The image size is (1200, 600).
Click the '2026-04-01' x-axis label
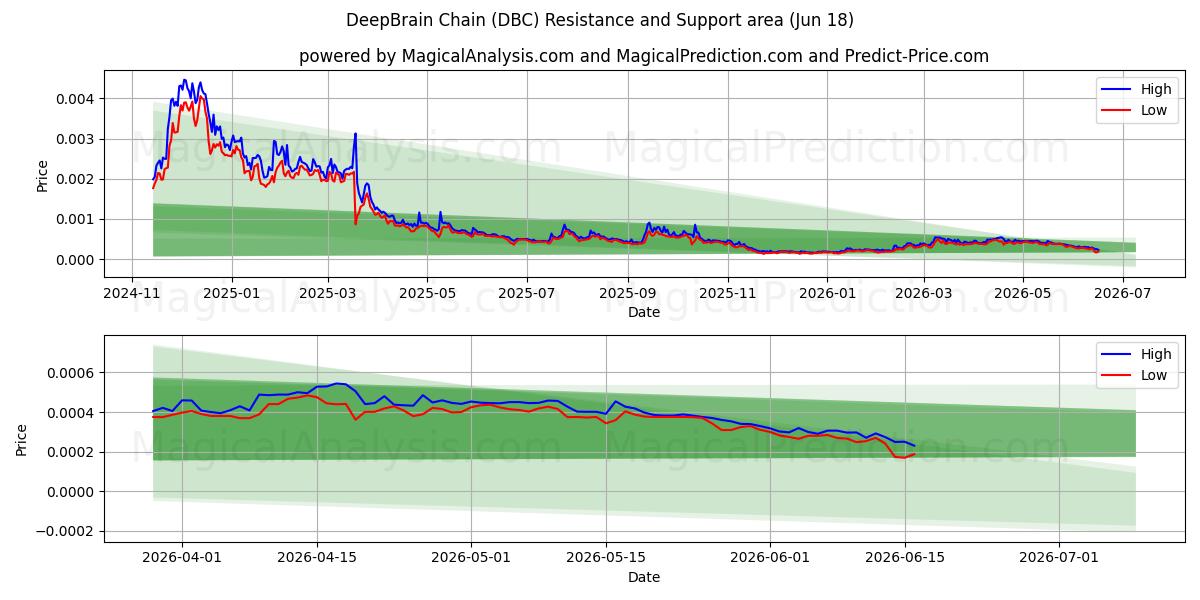182,559
